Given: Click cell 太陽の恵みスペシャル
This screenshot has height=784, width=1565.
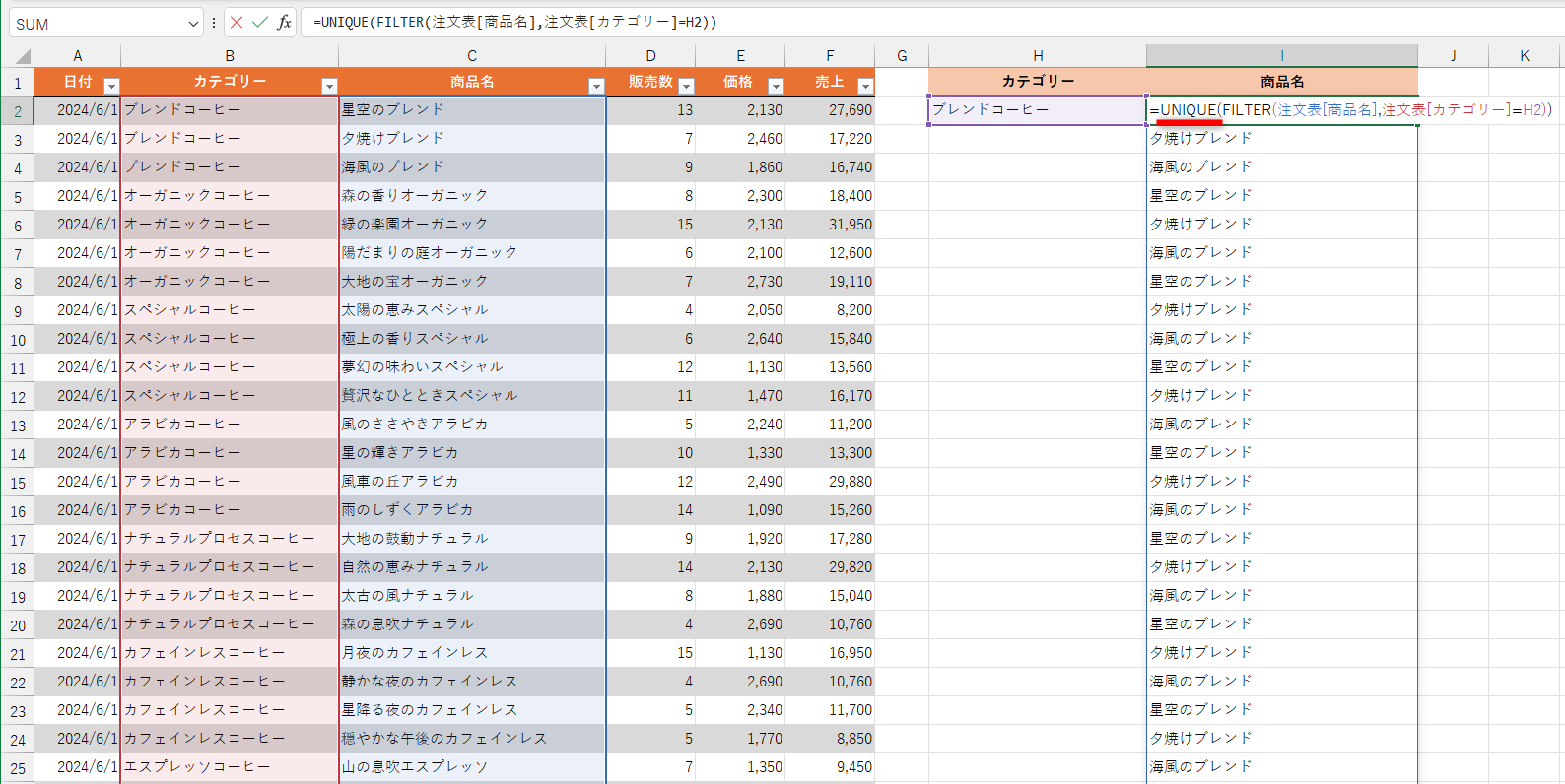Looking at the screenshot, I should pyautogui.click(x=472, y=310).
